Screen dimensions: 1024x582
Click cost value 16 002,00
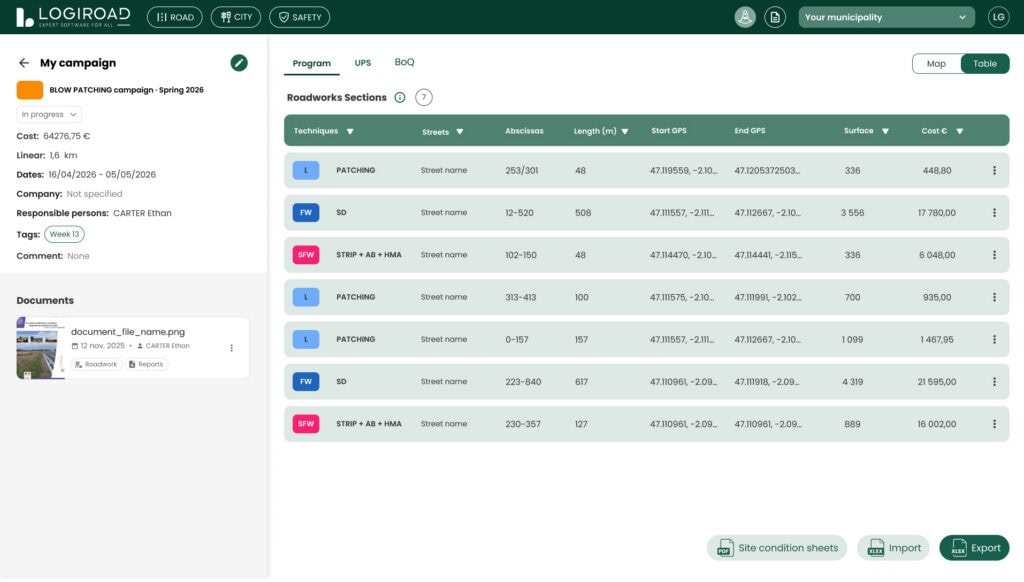(936, 424)
